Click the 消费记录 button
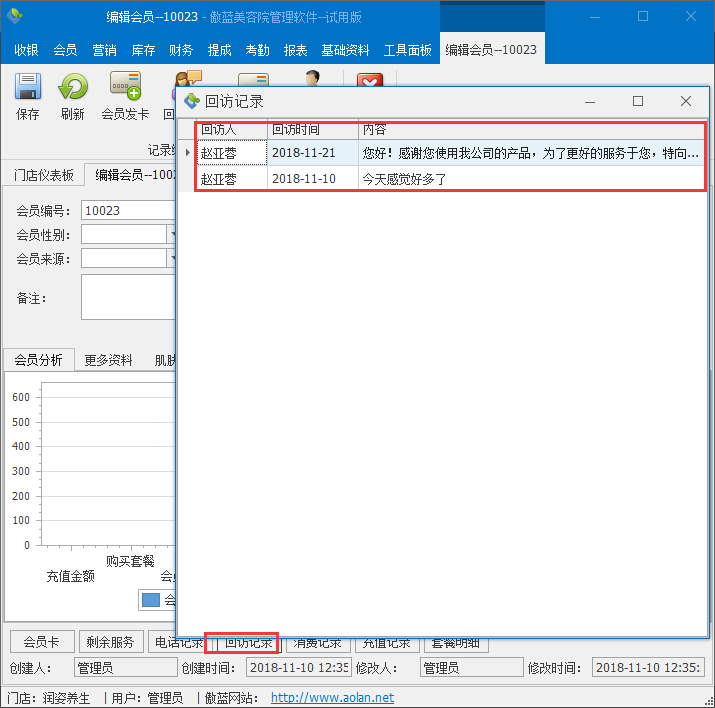The image size is (715, 708). pos(317,645)
